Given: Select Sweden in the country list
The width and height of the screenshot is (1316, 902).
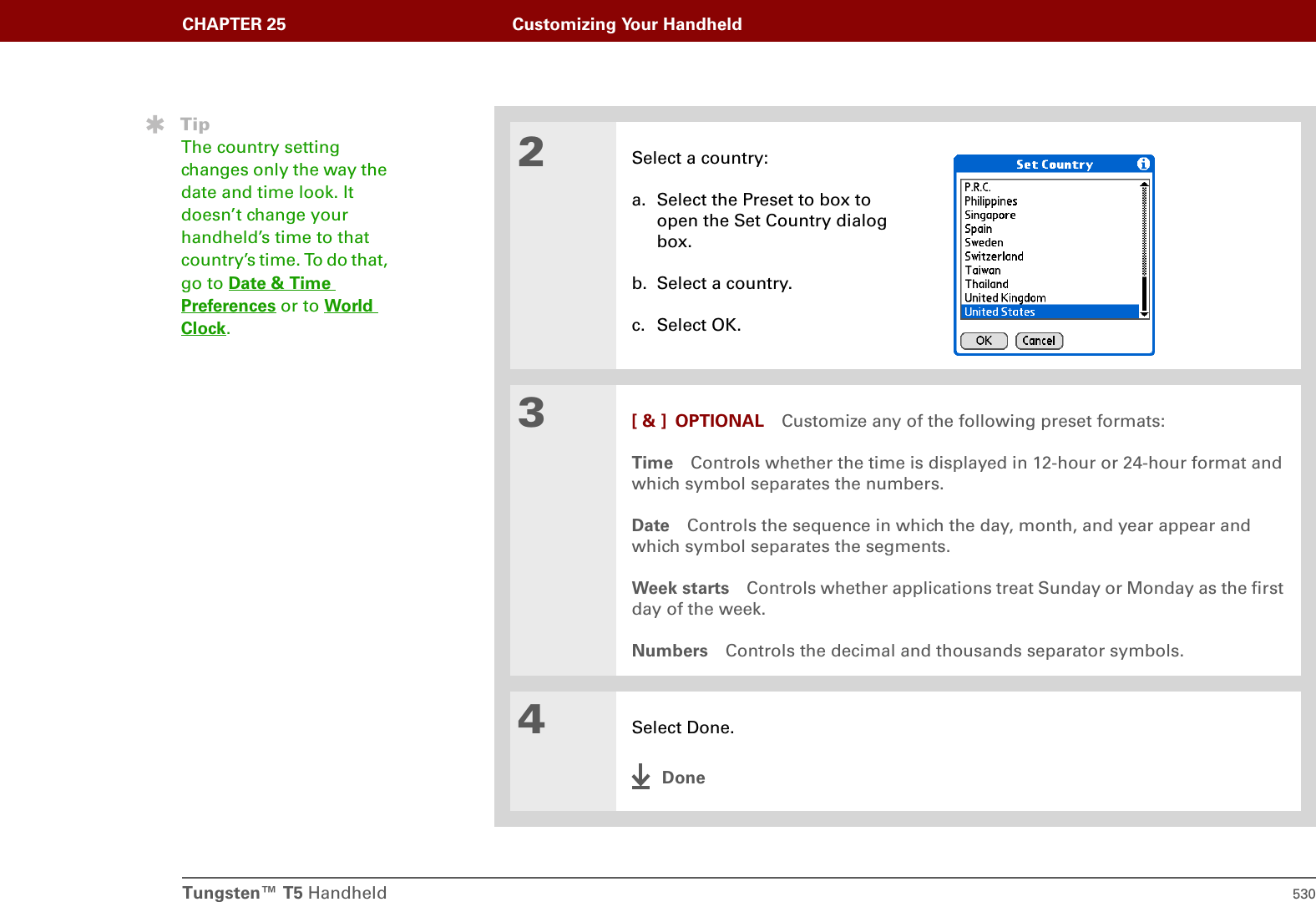Looking at the screenshot, I should pyautogui.click(x=1050, y=242).
